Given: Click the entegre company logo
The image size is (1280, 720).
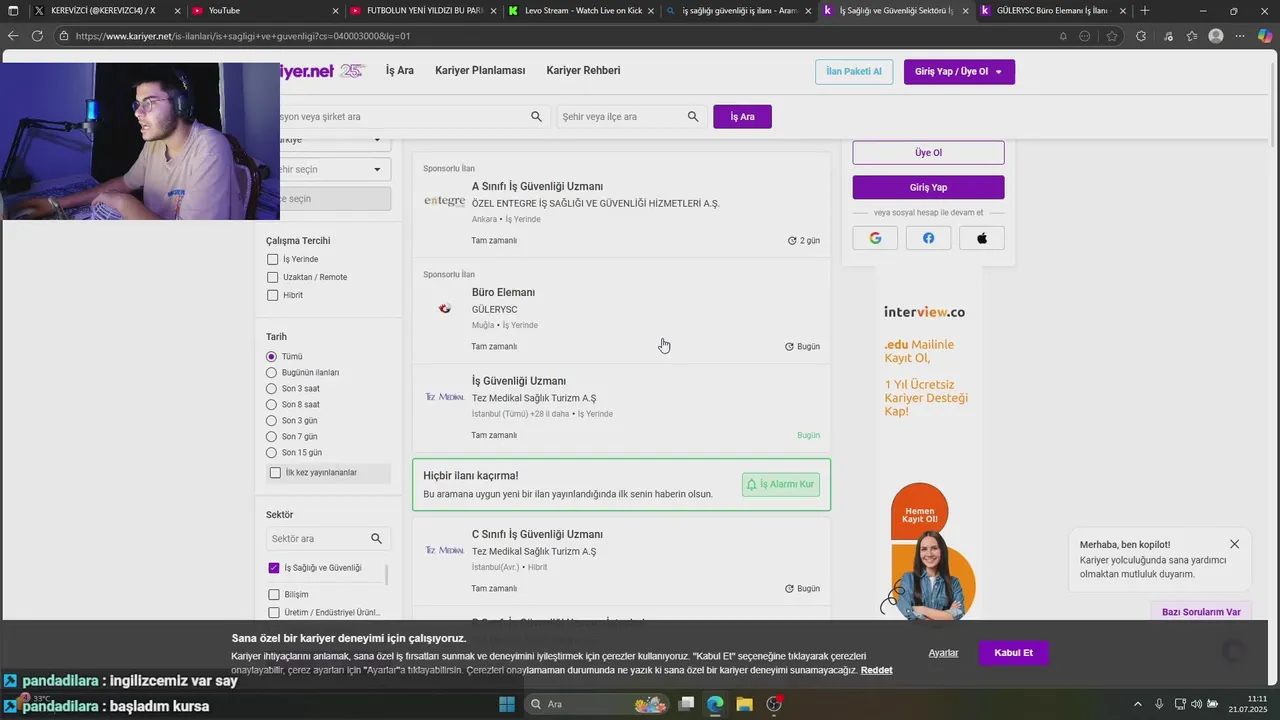Looking at the screenshot, I should (x=445, y=201).
